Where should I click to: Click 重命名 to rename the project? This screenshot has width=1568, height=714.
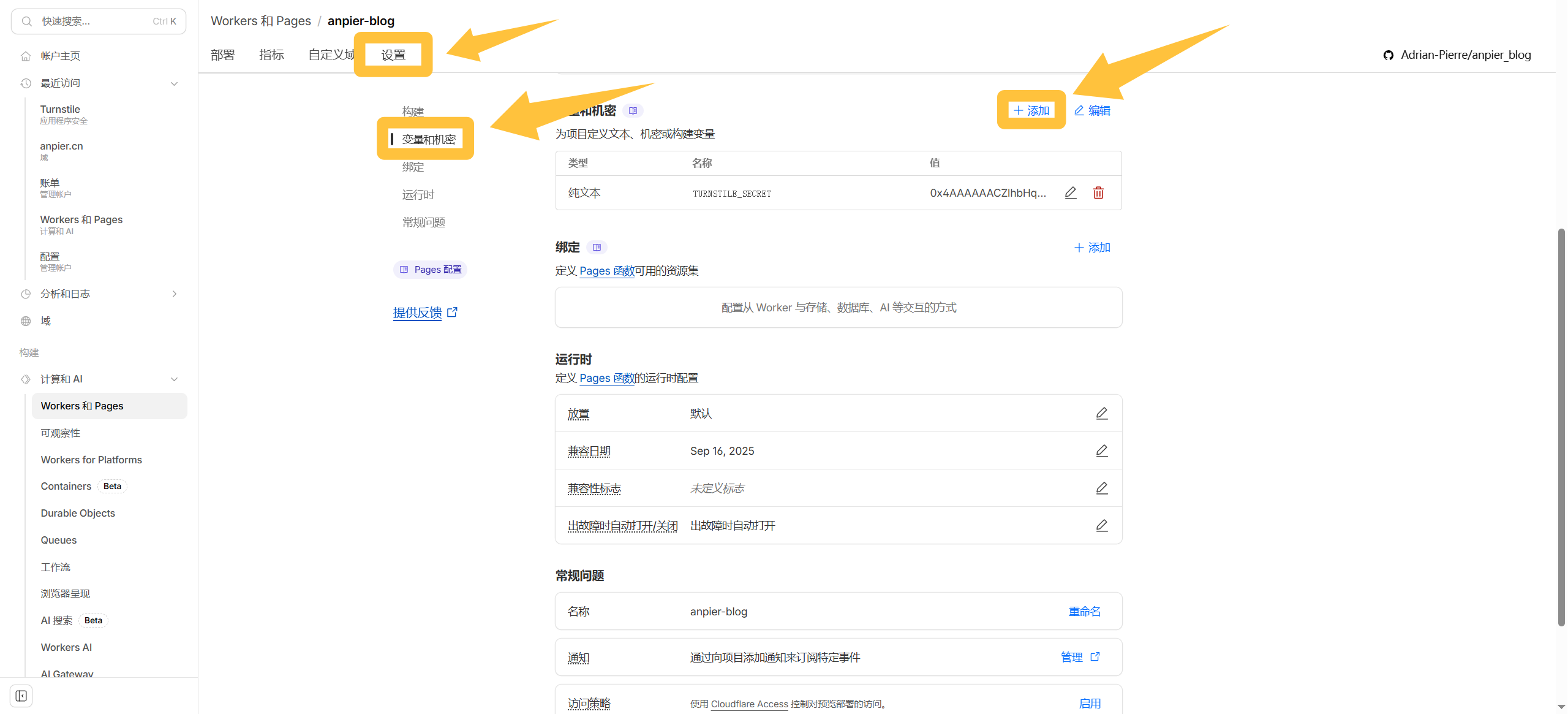coord(1085,612)
